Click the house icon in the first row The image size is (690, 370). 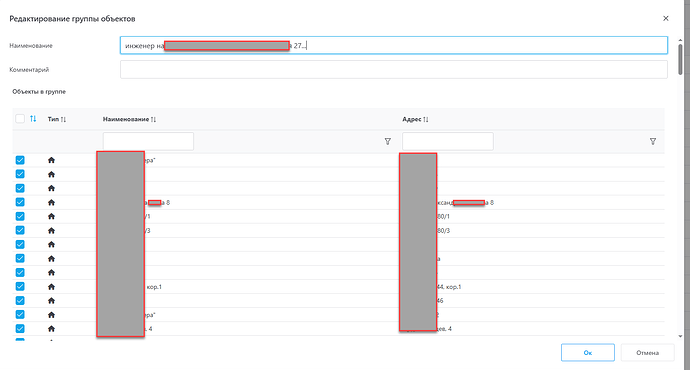(x=51, y=160)
